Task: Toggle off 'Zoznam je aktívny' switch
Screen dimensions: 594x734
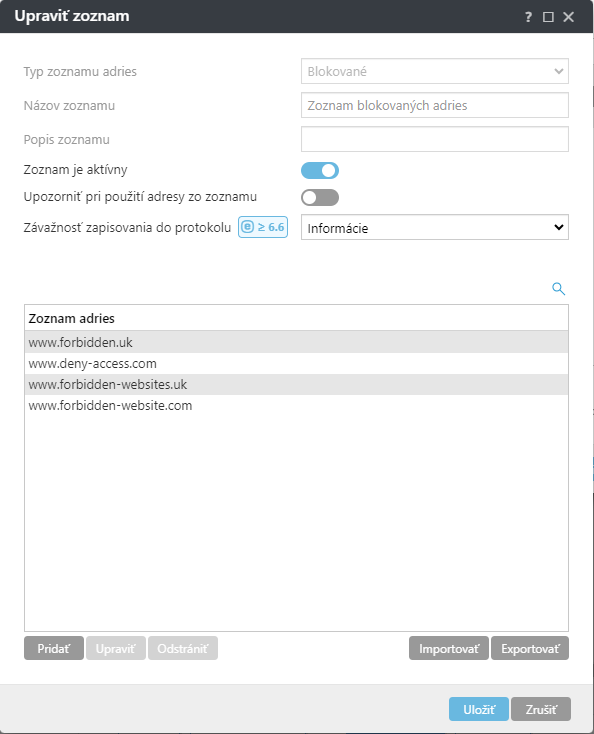Action: pos(320,170)
